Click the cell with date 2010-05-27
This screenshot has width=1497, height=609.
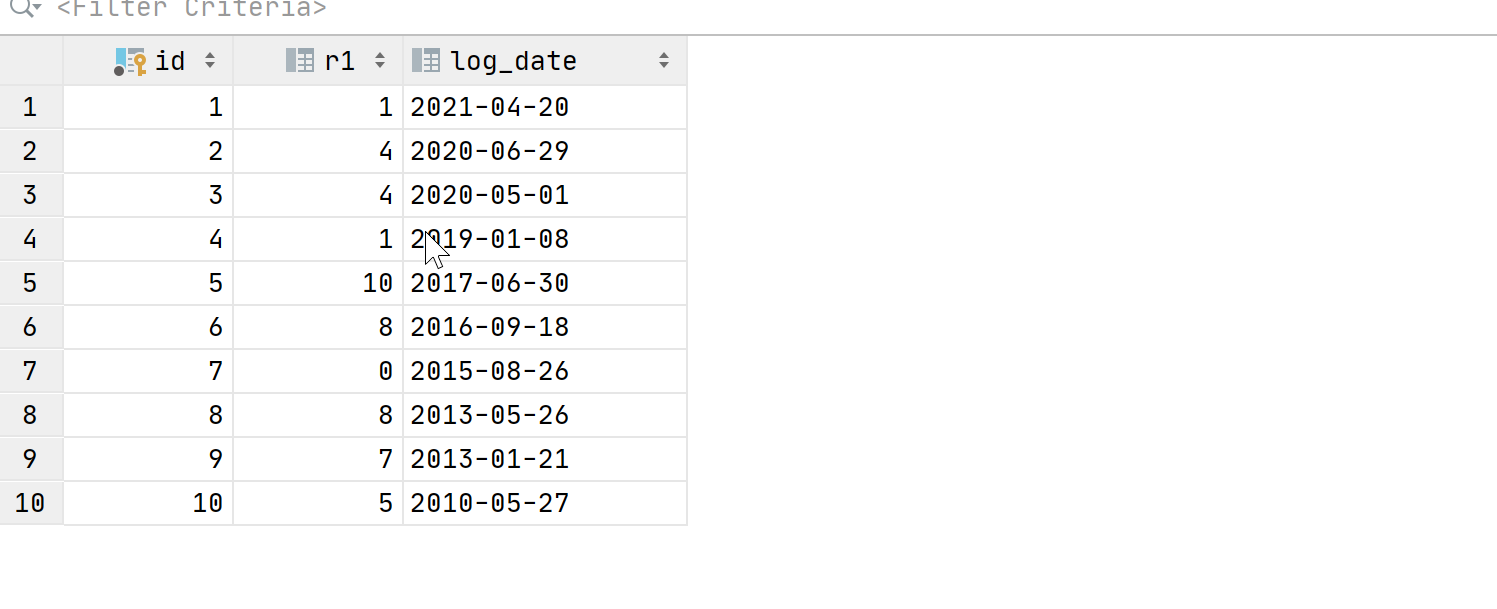(545, 503)
